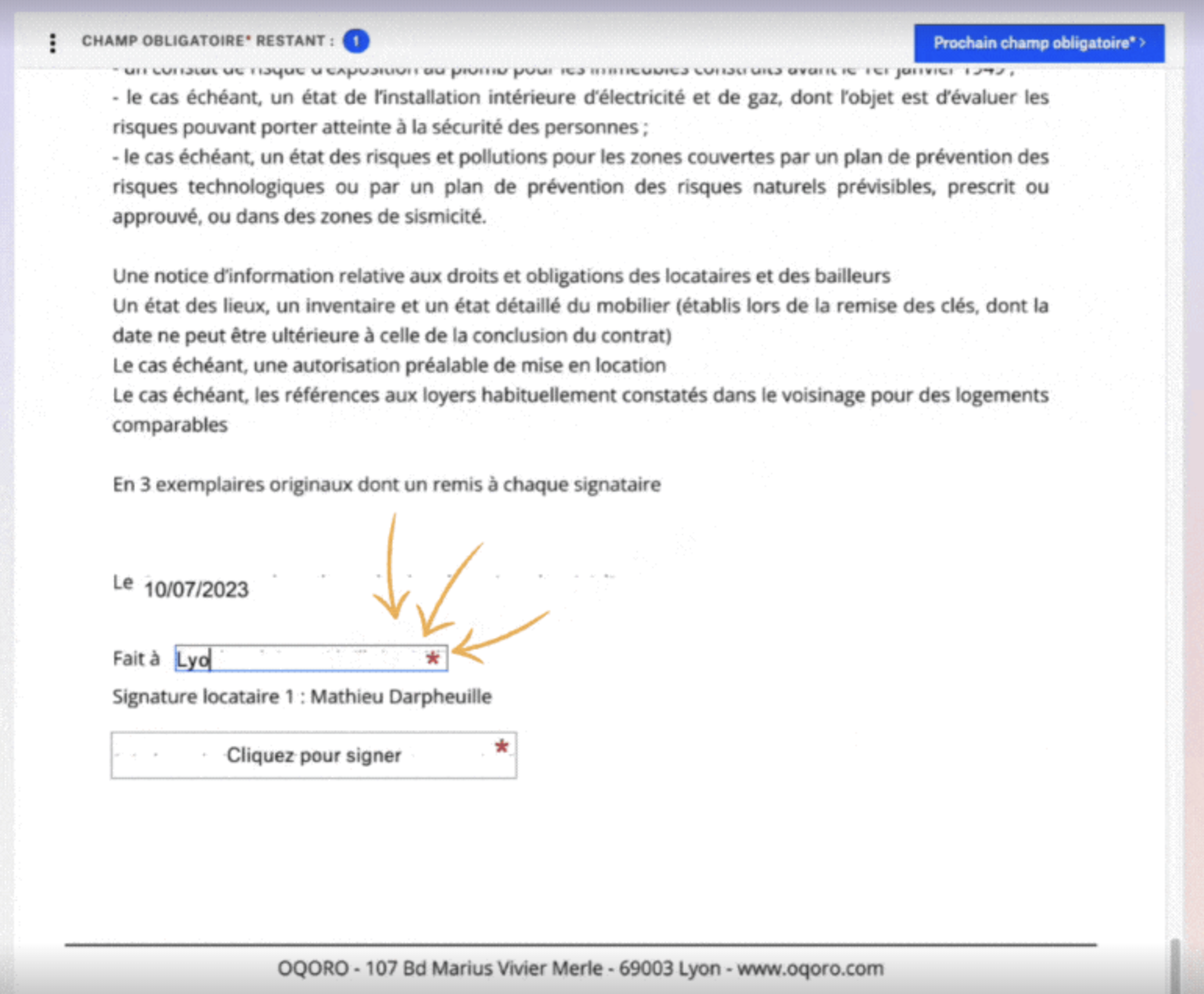Click the Une notice d'information line
This screenshot has height=994, width=1204.
point(501,276)
